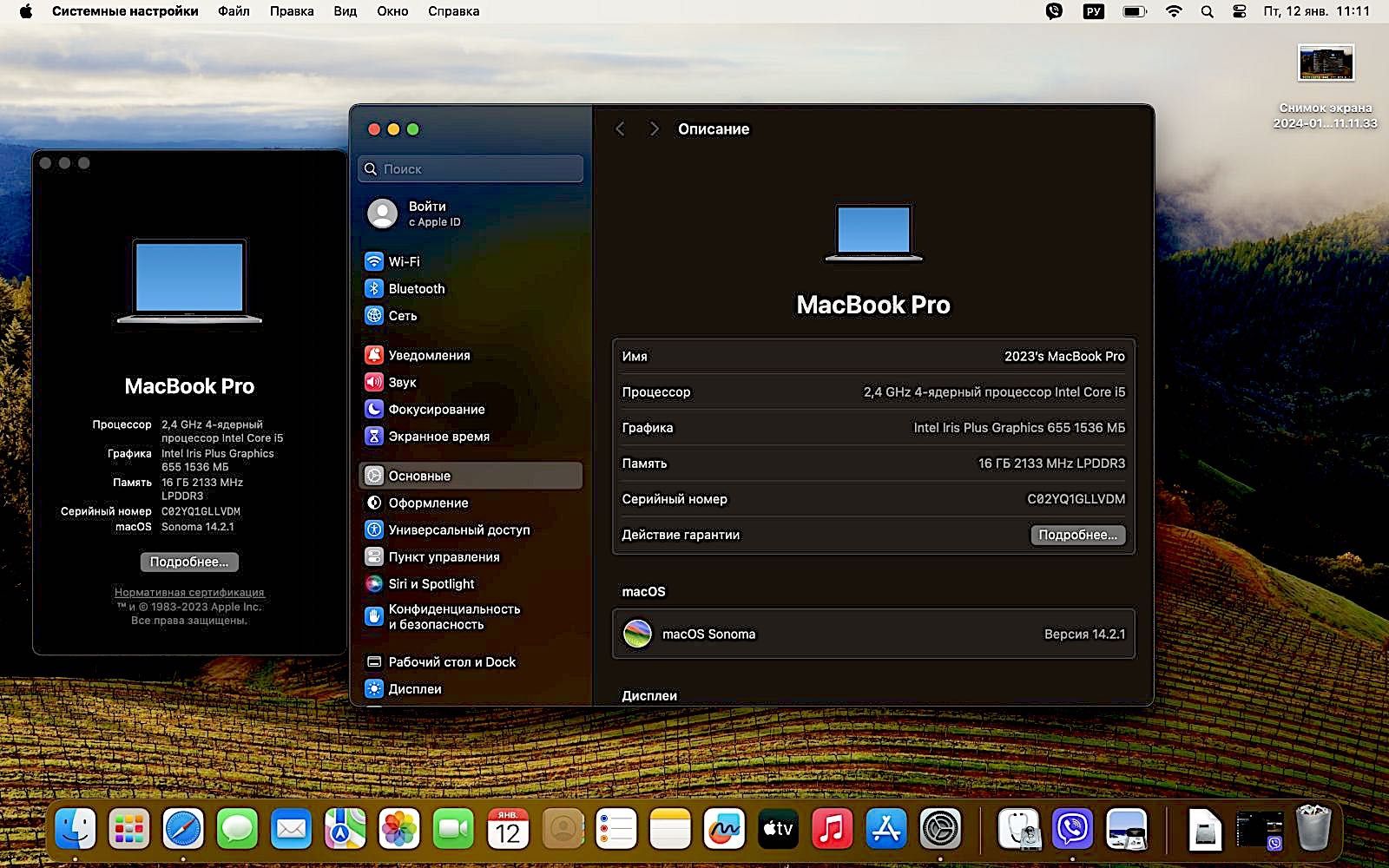The image size is (1389, 868).
Task: Open Launchpad from the Dock
Action: point(129,829)
